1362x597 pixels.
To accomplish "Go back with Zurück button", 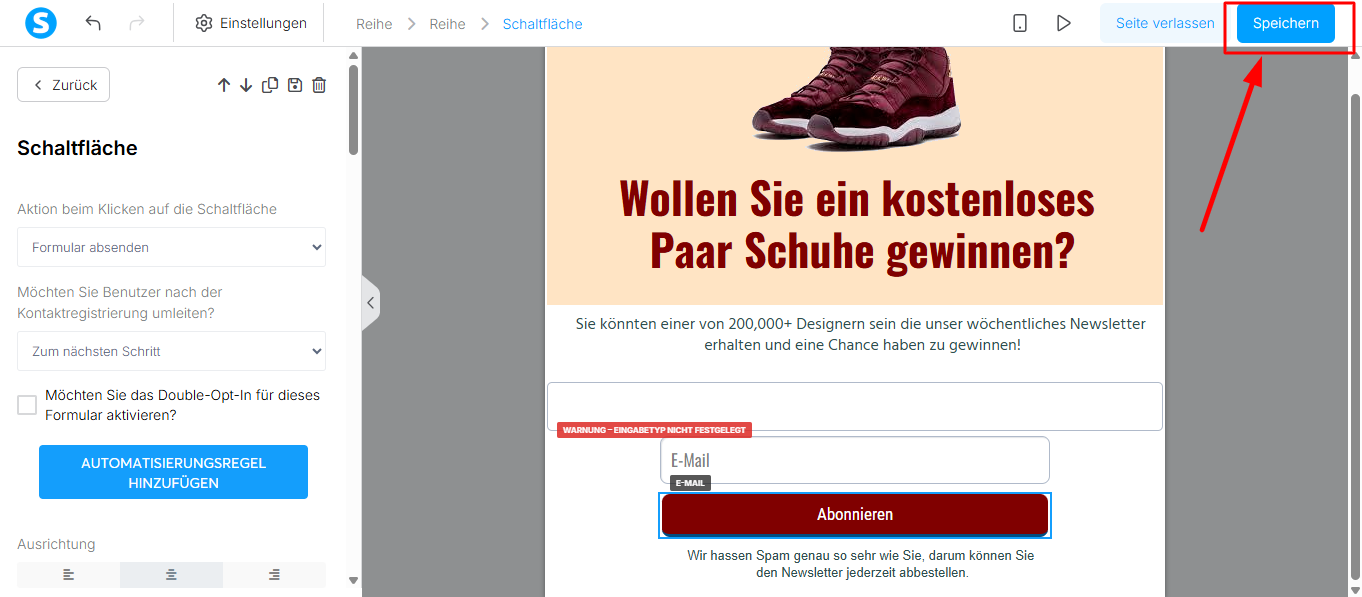I will (x=63, y=85).
